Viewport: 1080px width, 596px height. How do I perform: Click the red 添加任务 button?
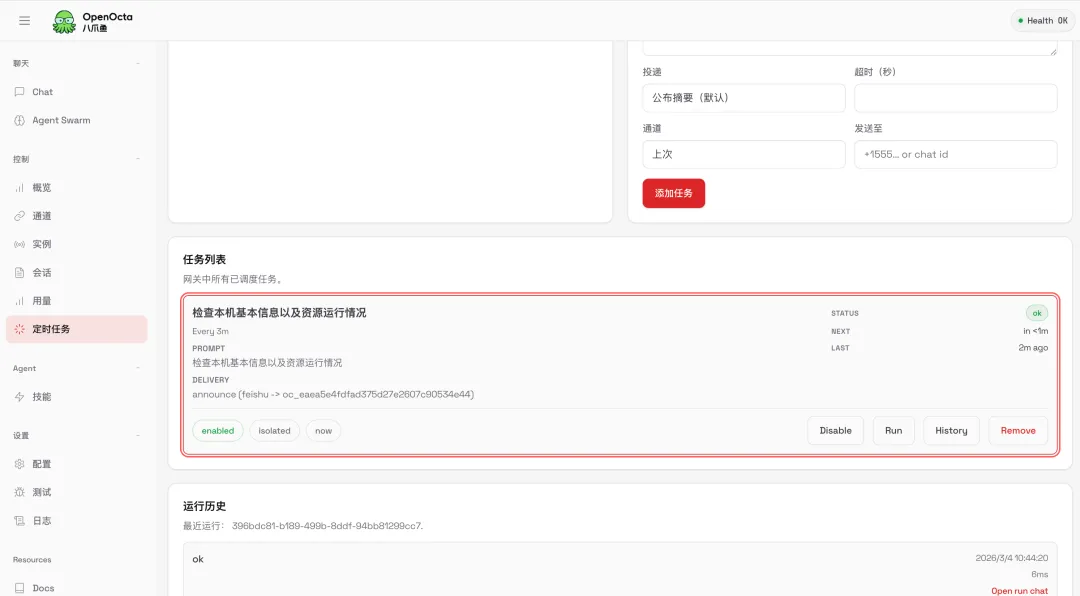point(673,193)
